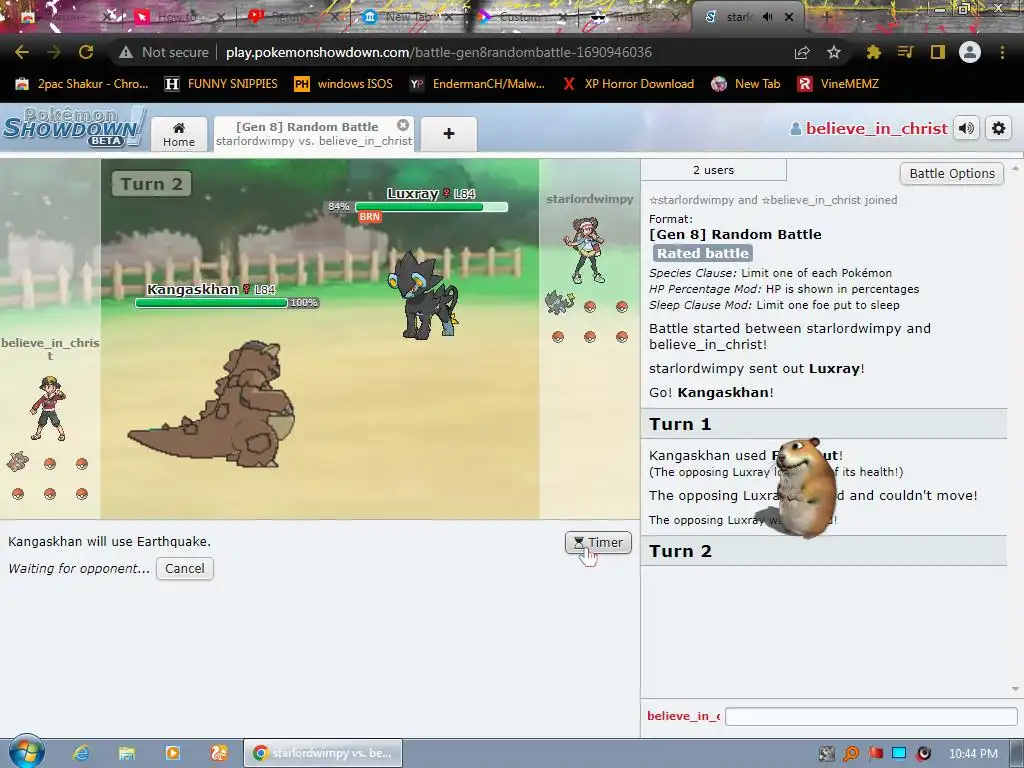
Task: Open the XP Horror Download bookmark
Action: pos(629,84)
